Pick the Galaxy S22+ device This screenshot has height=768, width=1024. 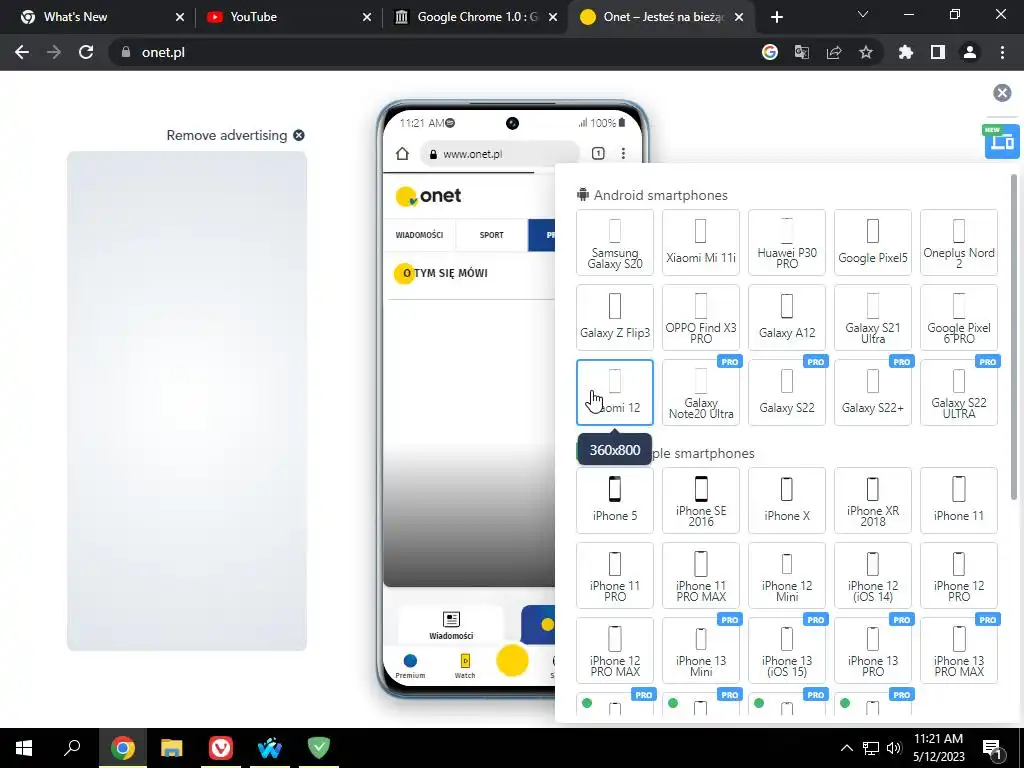pos(872,392)
